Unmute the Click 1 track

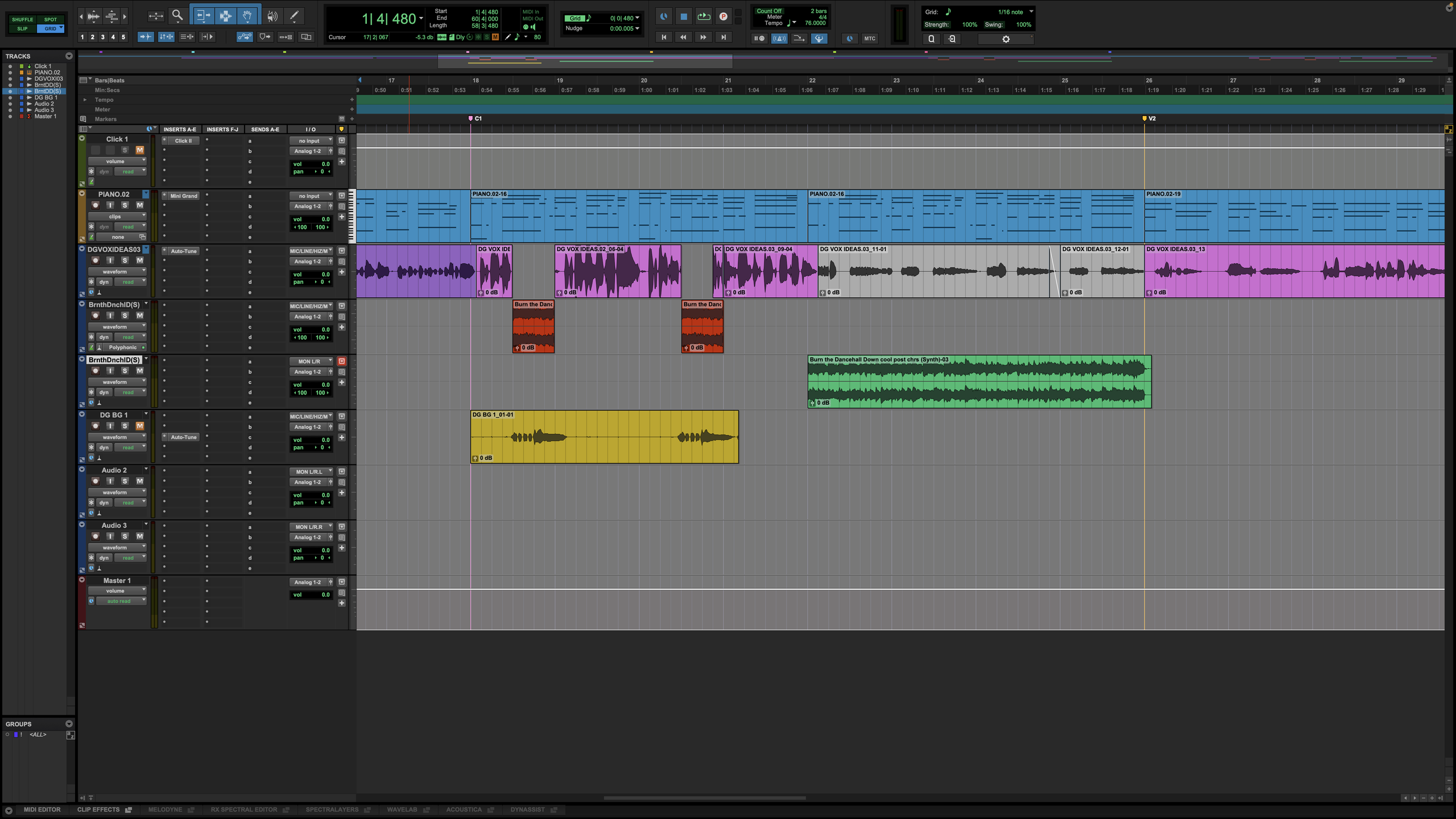[x=140, y=150]
